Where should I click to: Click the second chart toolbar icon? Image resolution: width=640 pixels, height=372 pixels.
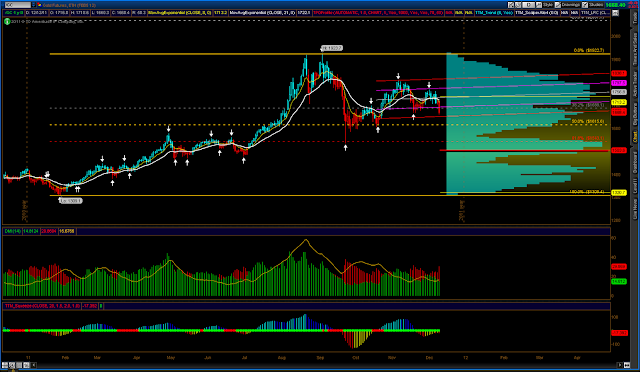[x=518, y=5]
